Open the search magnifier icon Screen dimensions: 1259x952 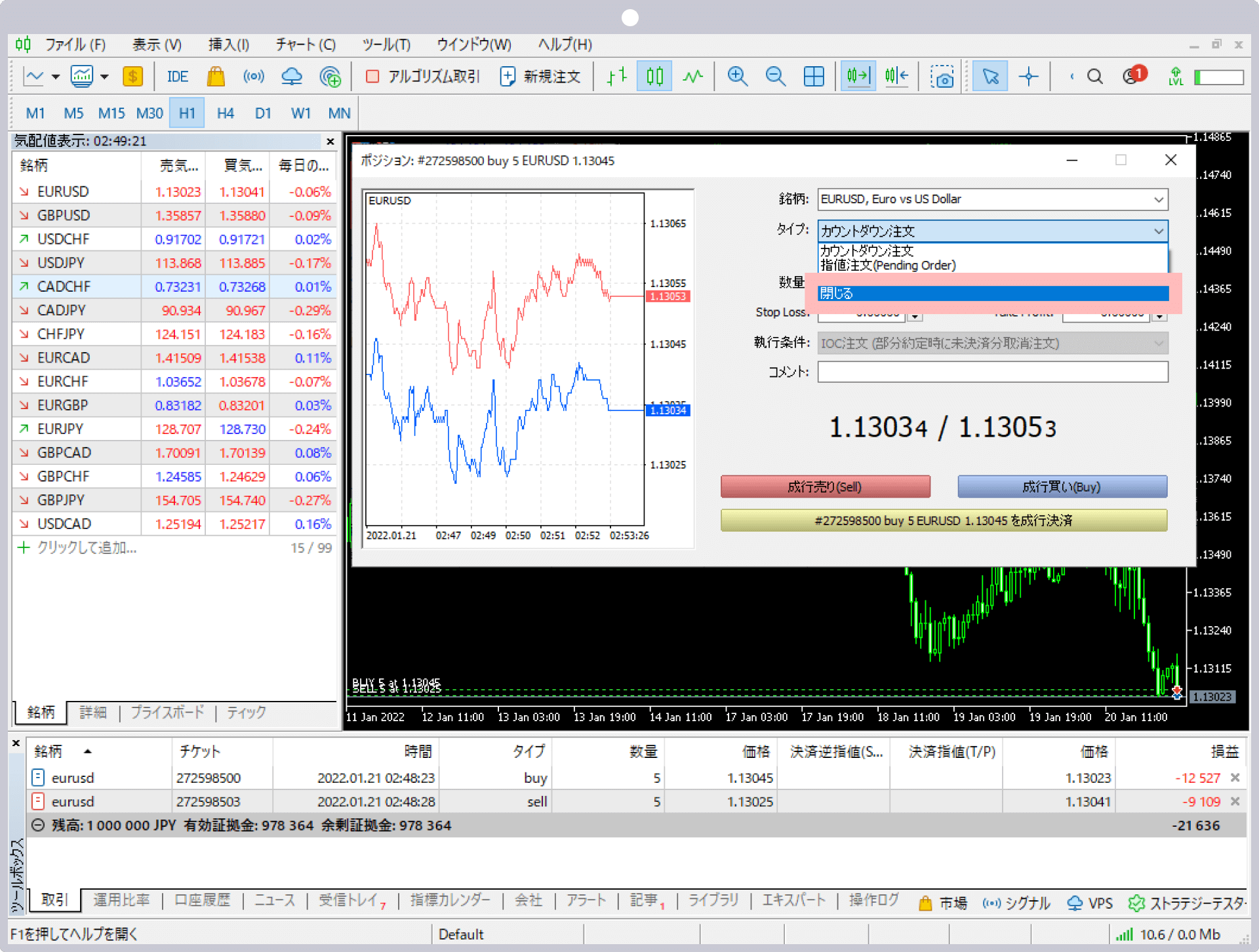coord(1094,77)
